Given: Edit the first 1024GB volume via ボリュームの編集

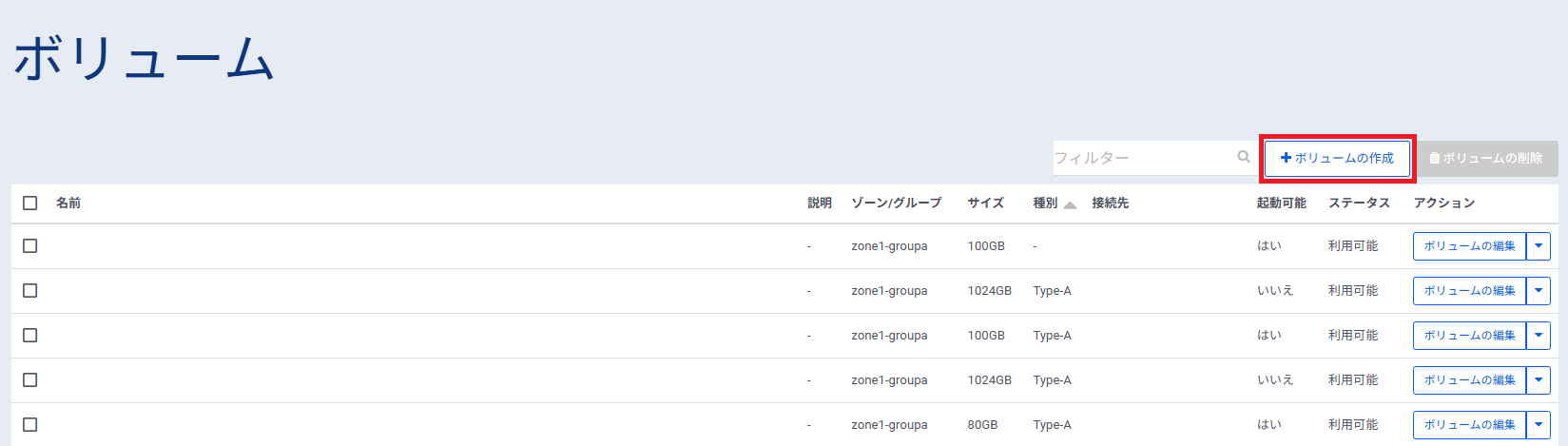Looking at the screenshot, I should [x=1468, y=290].
